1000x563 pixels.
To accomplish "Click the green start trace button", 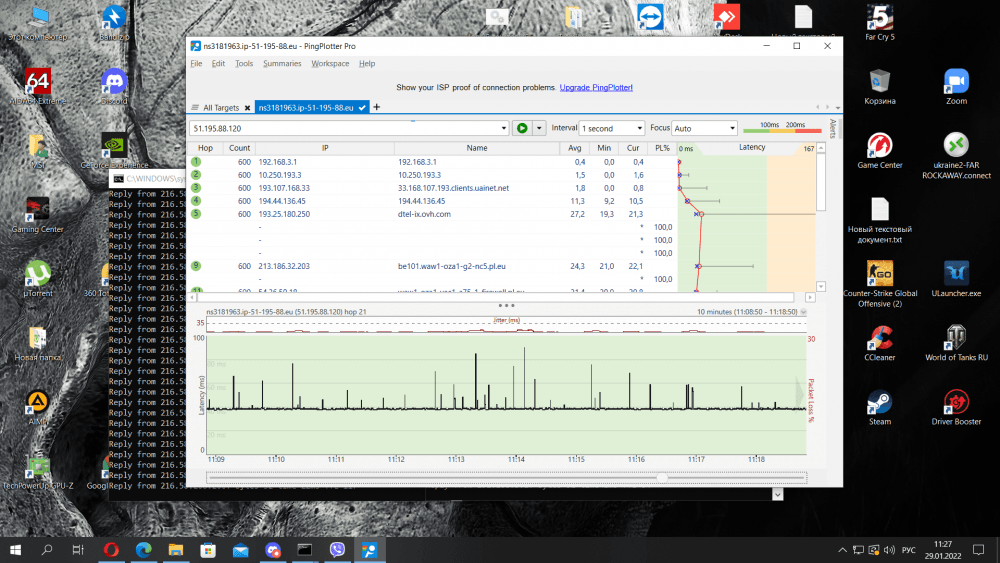I will point(521,128).
